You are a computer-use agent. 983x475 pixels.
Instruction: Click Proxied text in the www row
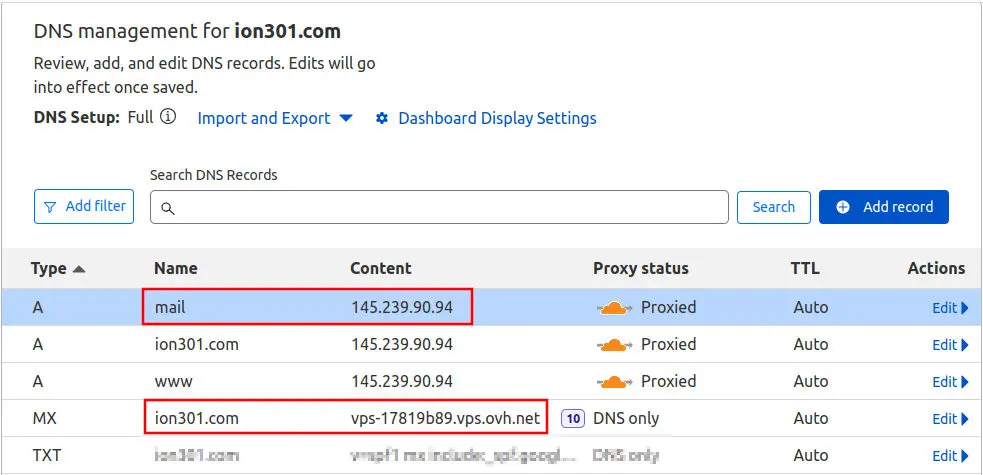click(x=668, y=381)
